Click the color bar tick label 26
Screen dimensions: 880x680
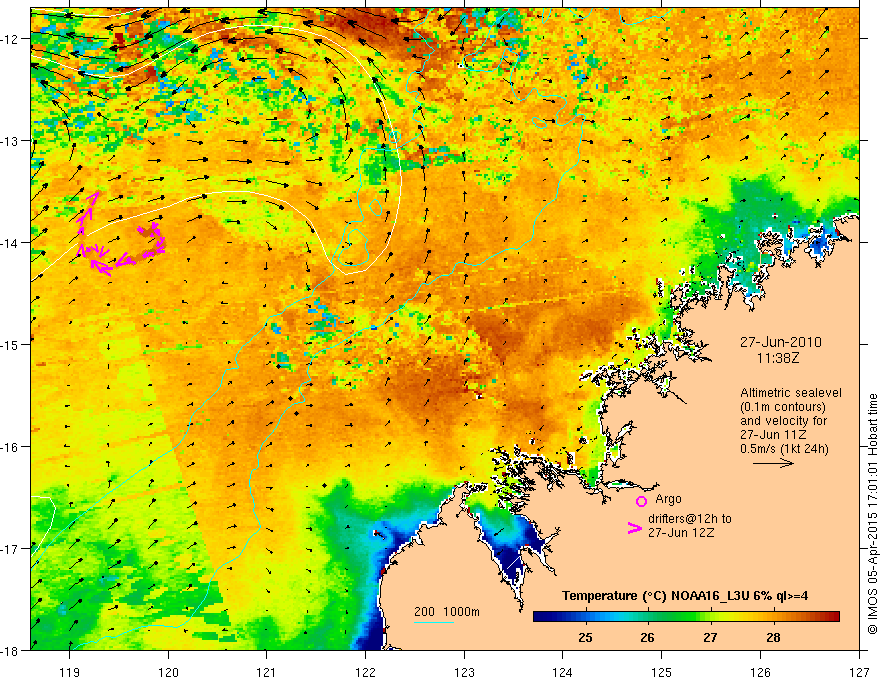coord(648,638)
